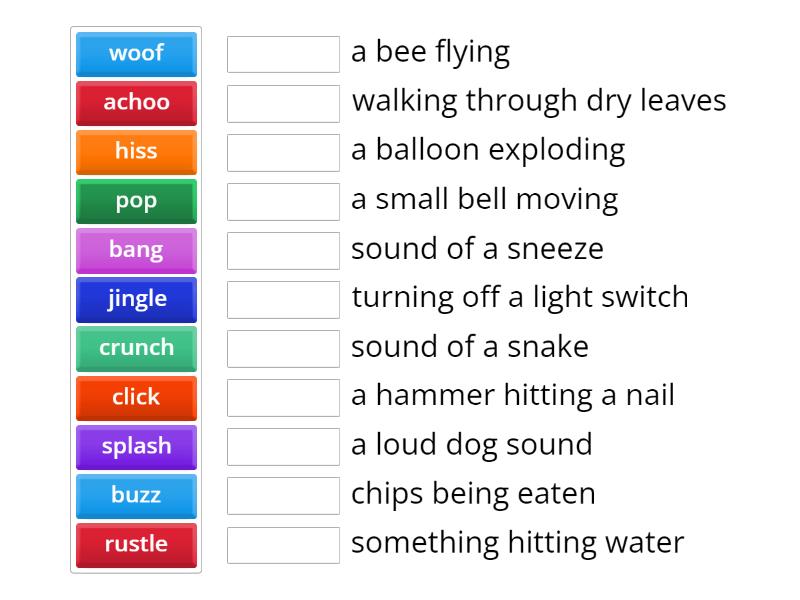The height and width of the screenshot is (600, 800).
Task: Select the "woof" word tile
Action: (136, 54)
